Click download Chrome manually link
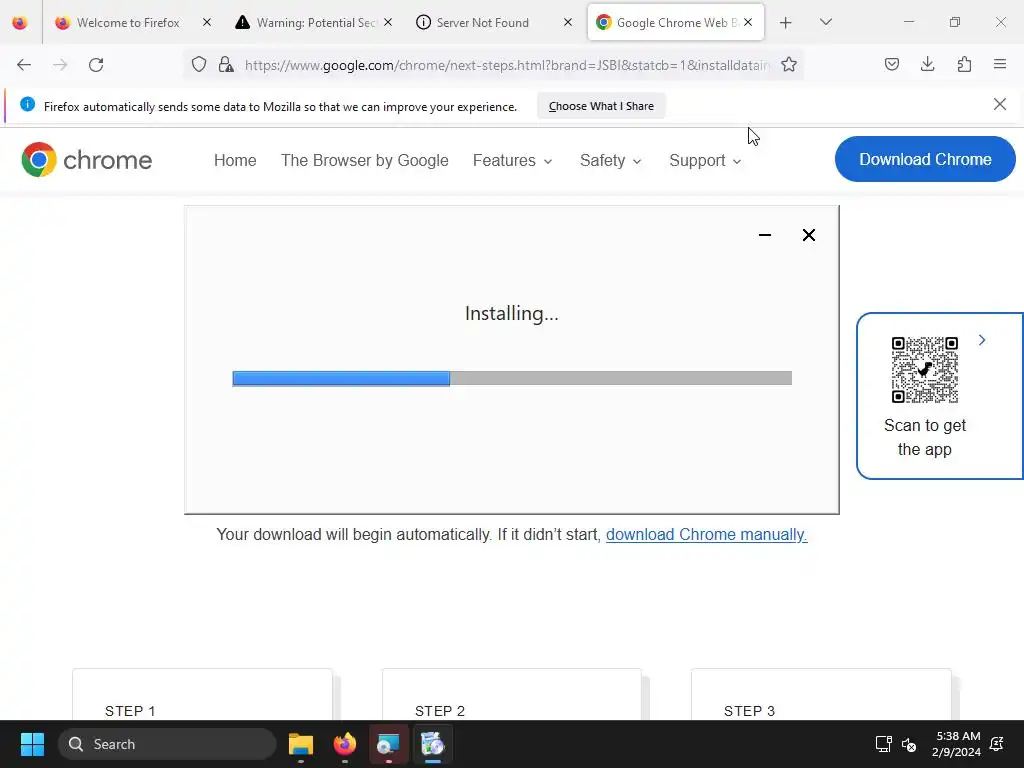 (x=707, y=535)
